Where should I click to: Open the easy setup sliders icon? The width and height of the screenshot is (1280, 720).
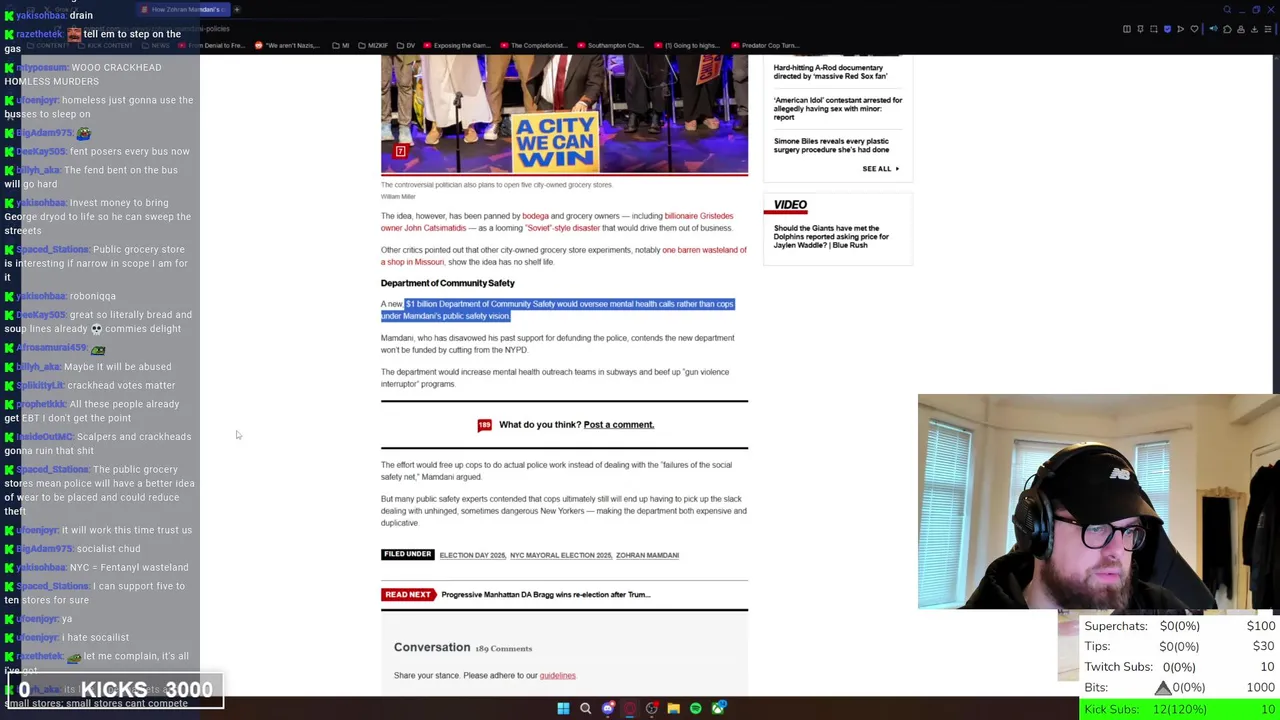tap(1268, 29)
